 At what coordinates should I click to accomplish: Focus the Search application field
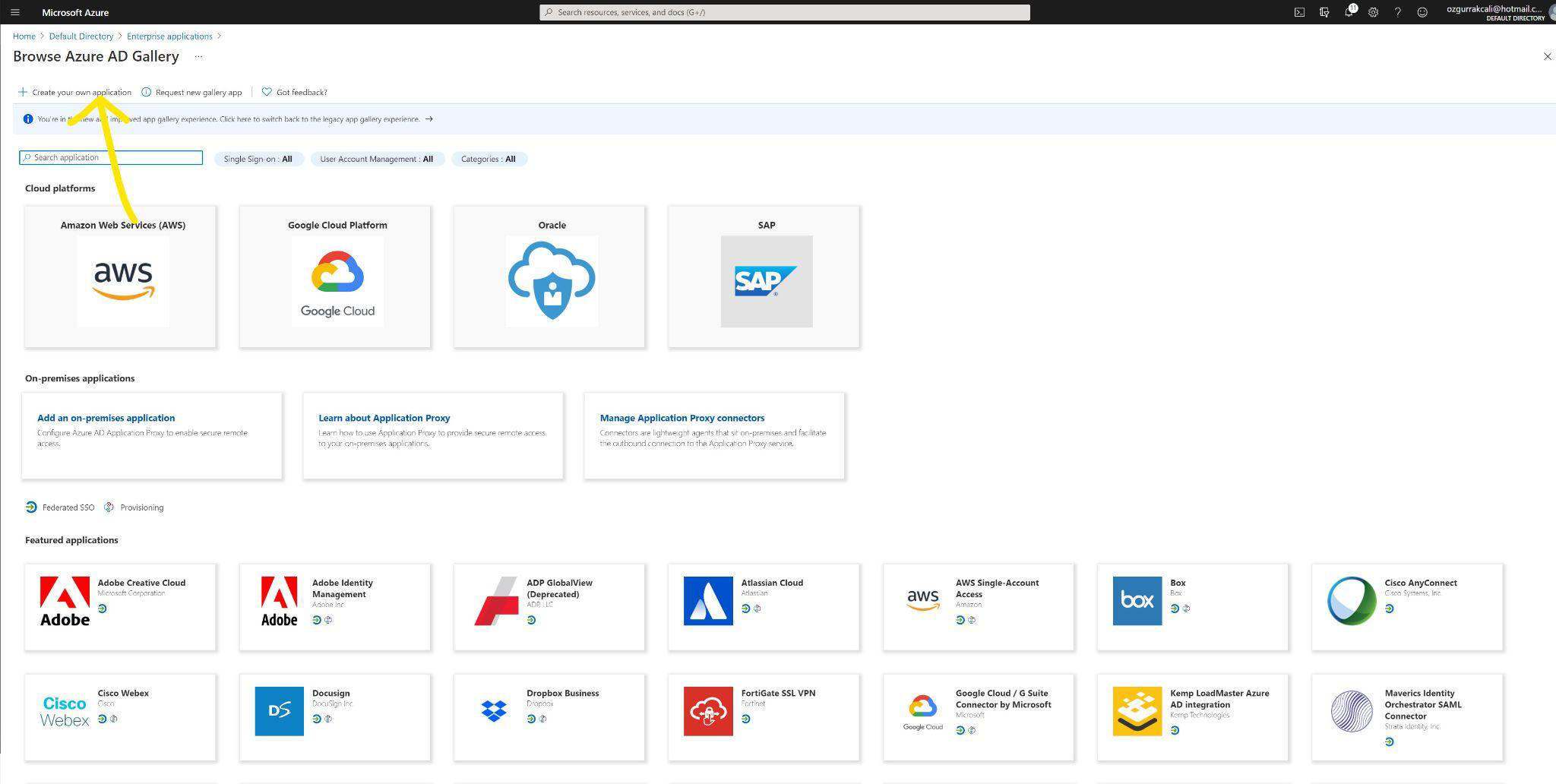coord(111,157)
